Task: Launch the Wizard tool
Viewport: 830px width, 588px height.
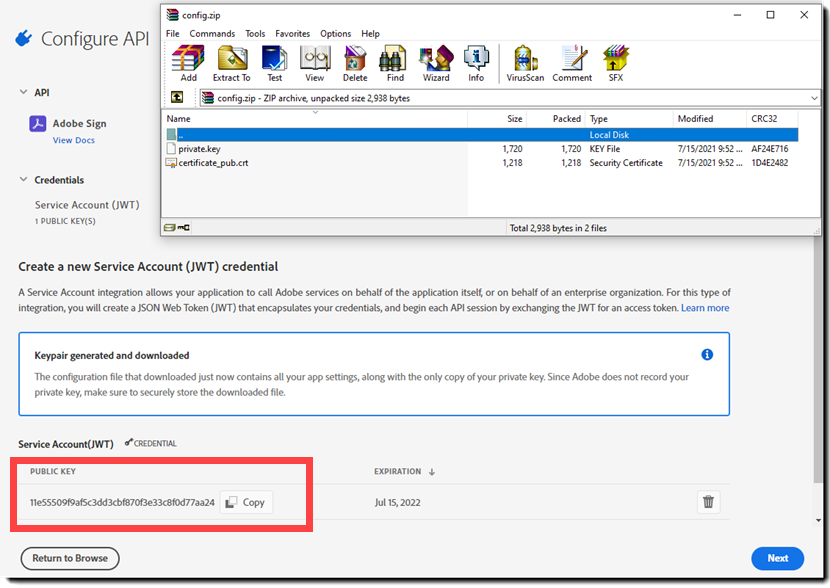Action: pyautogui.click(x=436, y=63)
